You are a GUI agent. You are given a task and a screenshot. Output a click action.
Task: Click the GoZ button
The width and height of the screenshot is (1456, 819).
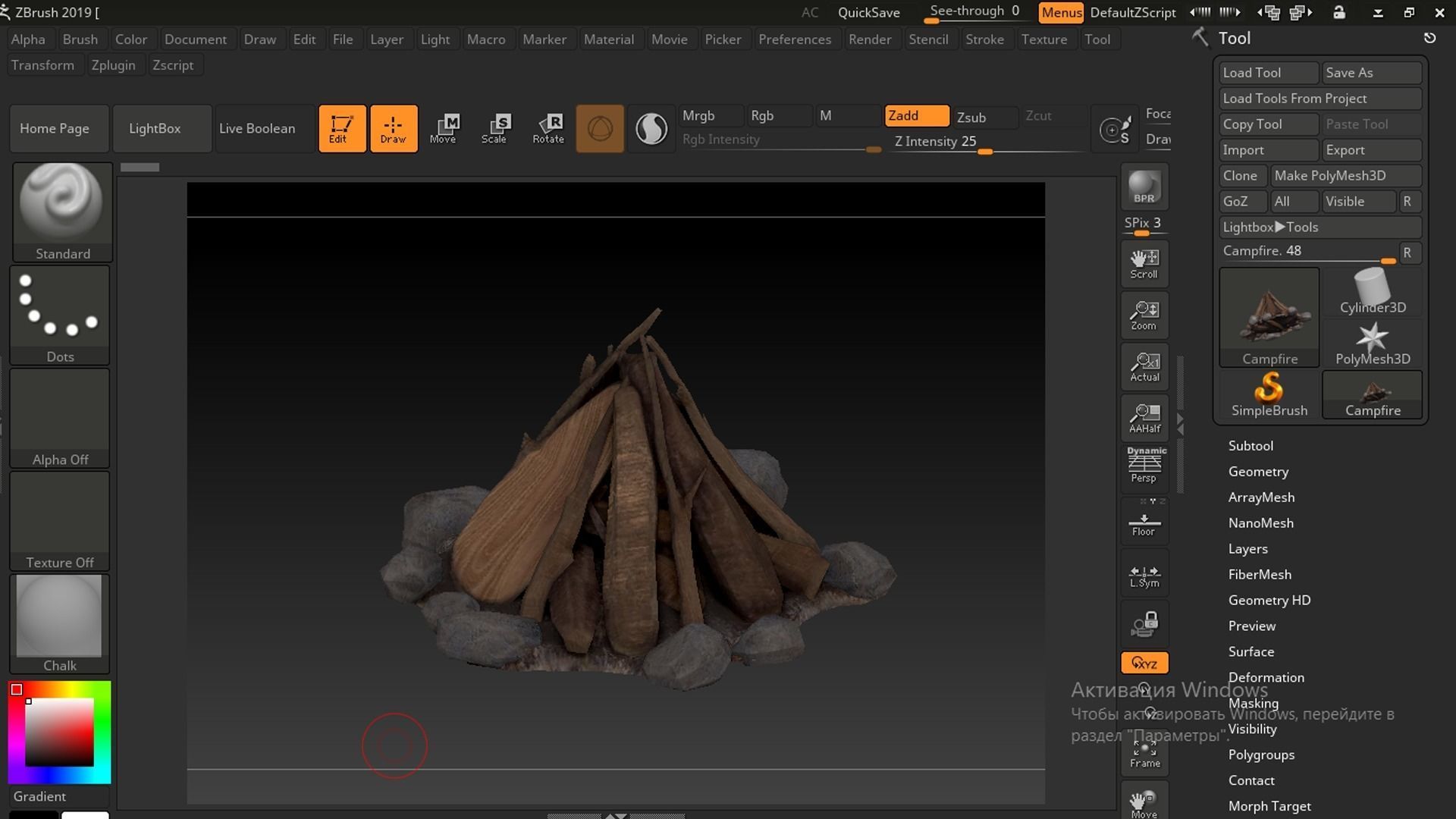coord(1243,202)
